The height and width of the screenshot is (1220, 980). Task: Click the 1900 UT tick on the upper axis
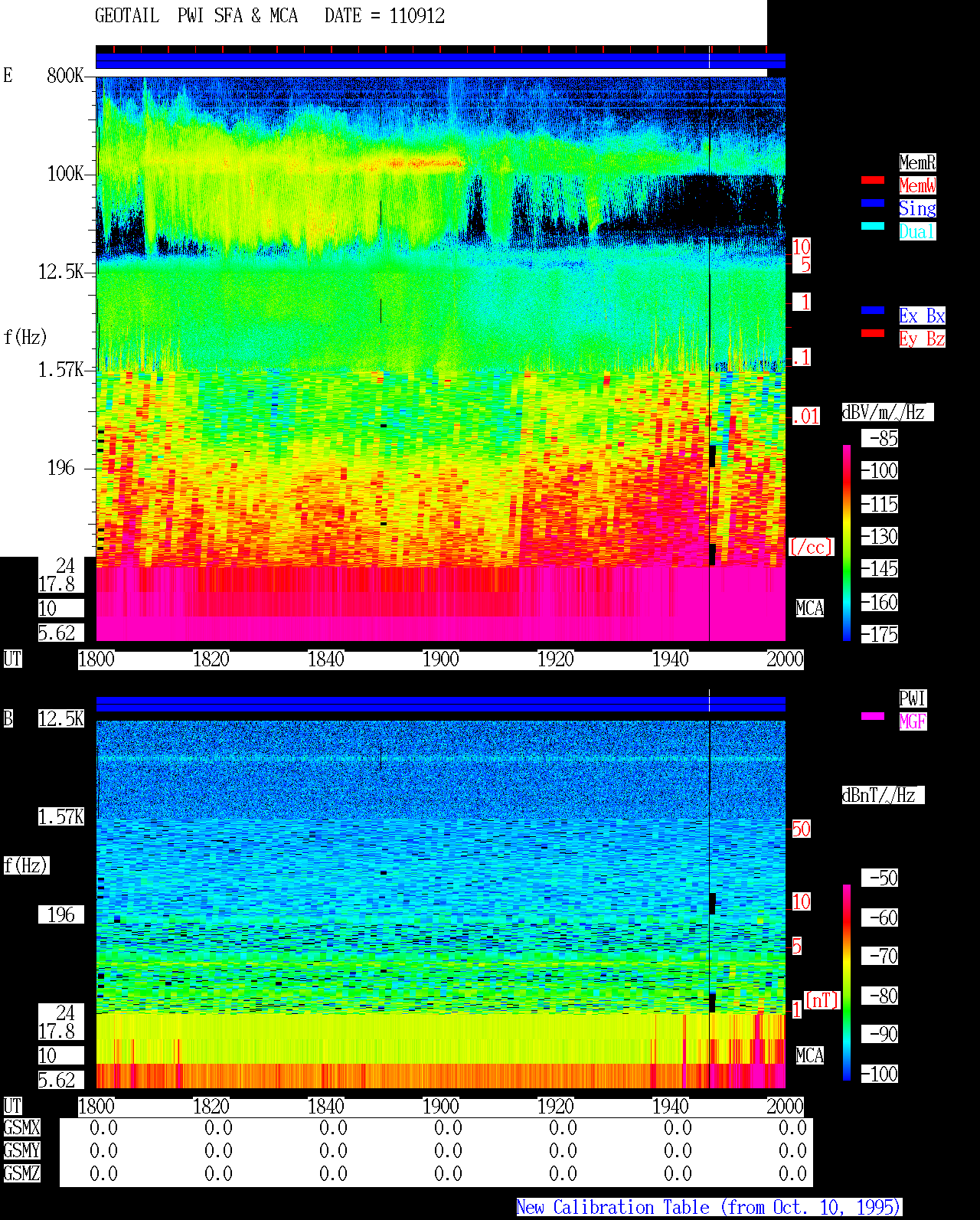coord(440,659)
